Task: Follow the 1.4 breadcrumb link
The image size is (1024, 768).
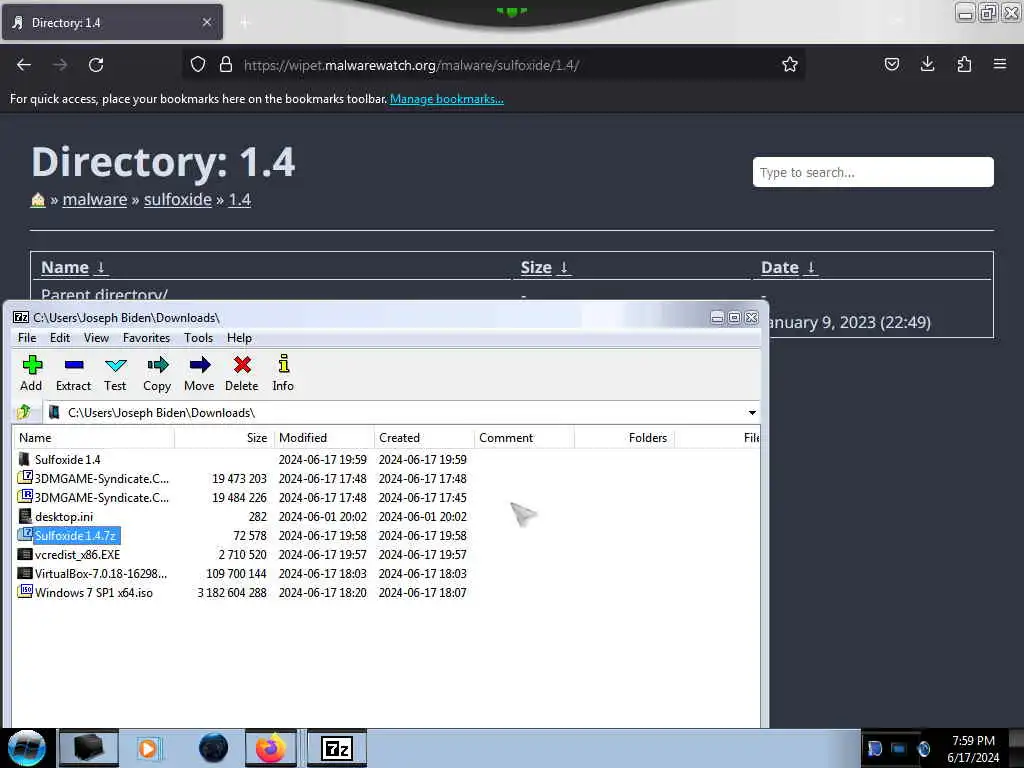Action: click(x=240, y=200)
